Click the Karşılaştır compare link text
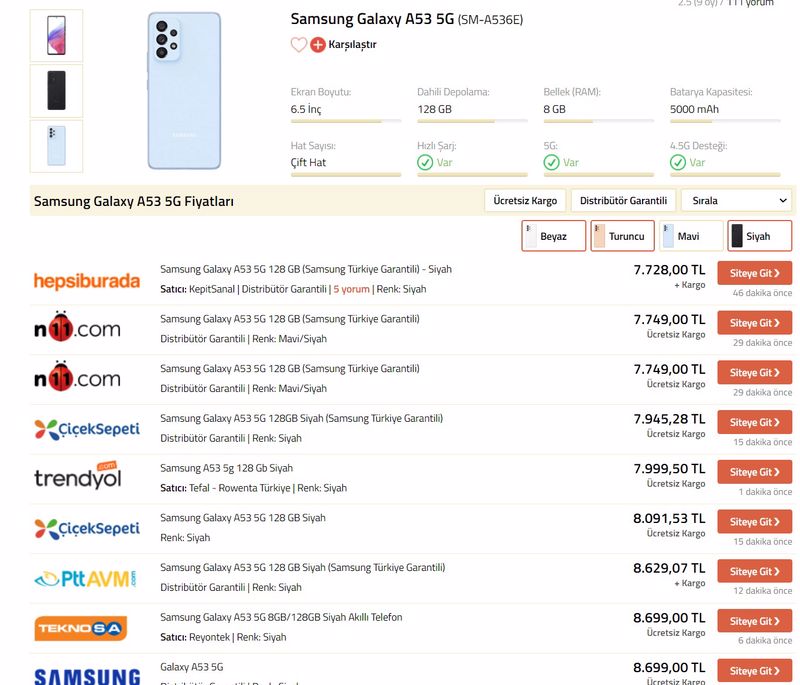Screen dimensions: 800x685 352,45
